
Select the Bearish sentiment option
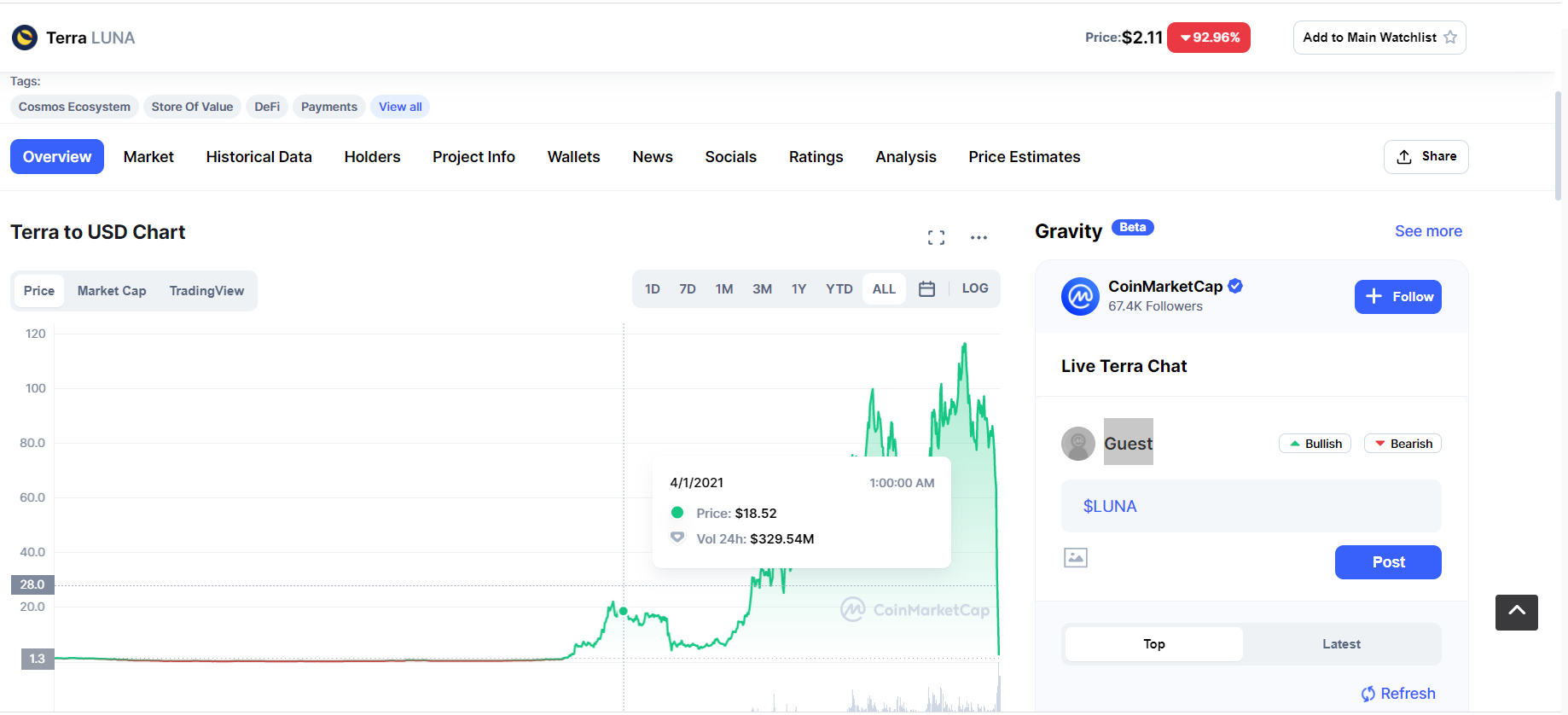[x=1402, y=444]
